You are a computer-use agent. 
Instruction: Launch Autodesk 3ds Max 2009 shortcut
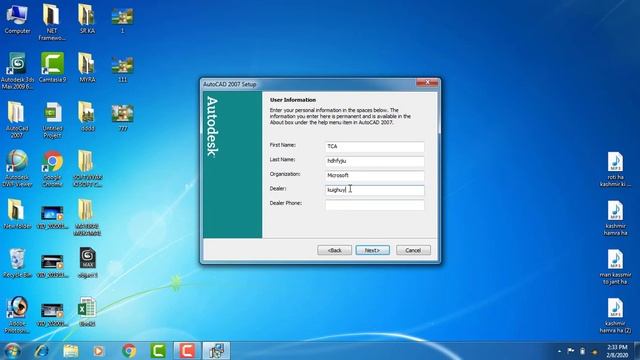tap(17, 70)
